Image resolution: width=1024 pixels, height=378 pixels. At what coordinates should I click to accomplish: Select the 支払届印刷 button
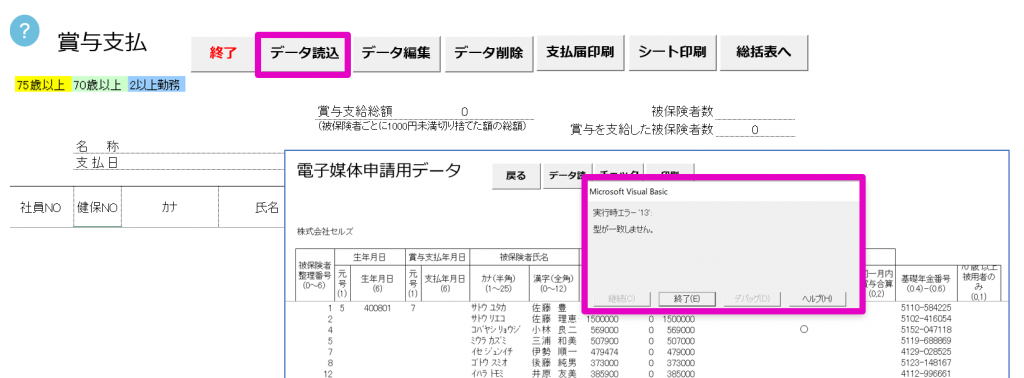click(580, 54)
